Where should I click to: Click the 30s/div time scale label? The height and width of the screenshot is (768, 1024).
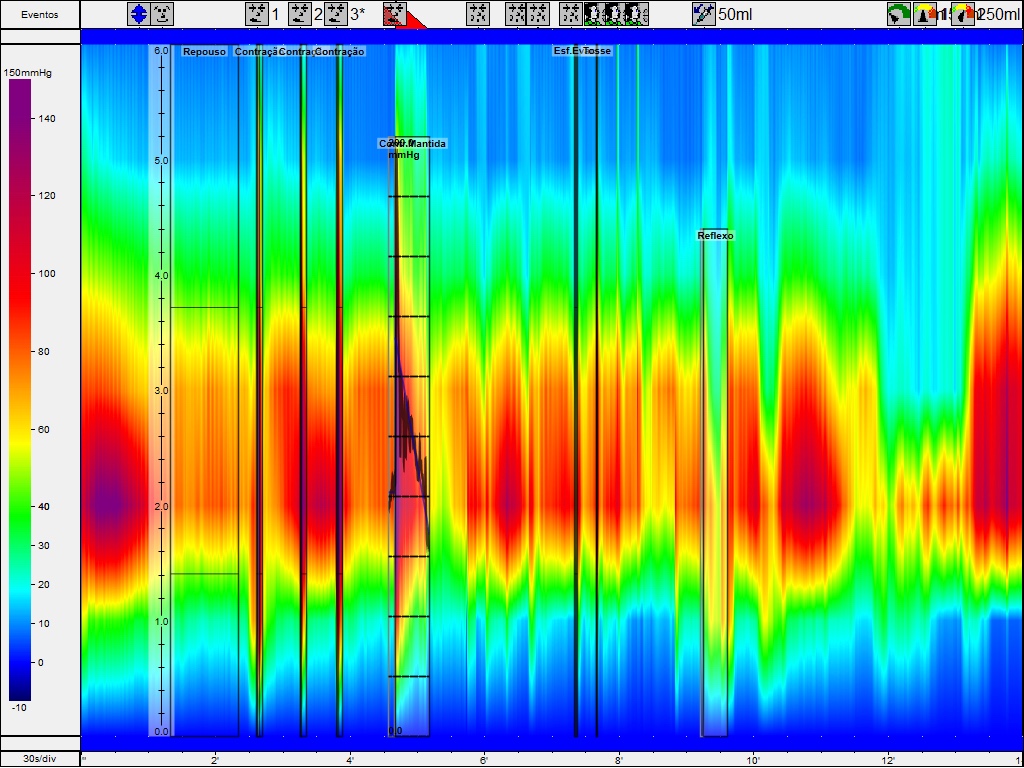(x=40, y=759)
